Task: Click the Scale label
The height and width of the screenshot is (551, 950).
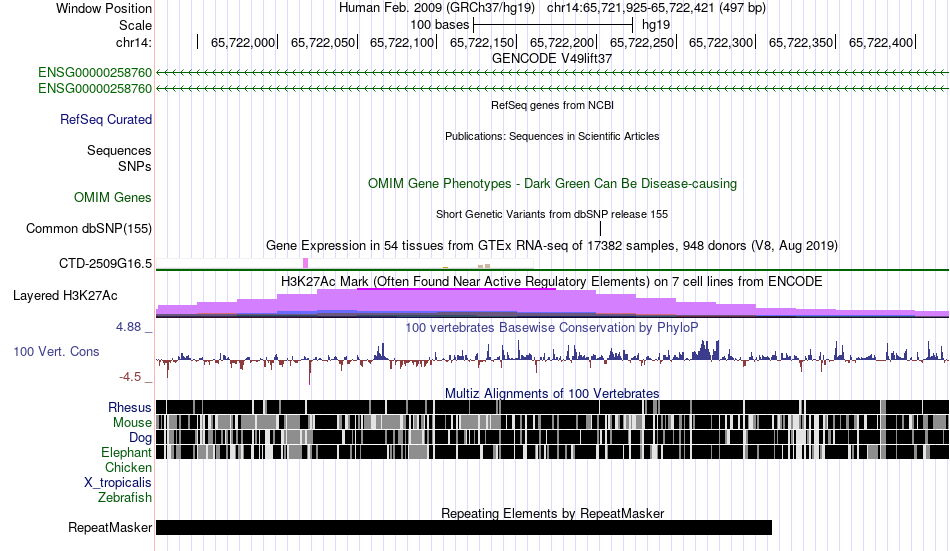Action: [x=135, y=25]
